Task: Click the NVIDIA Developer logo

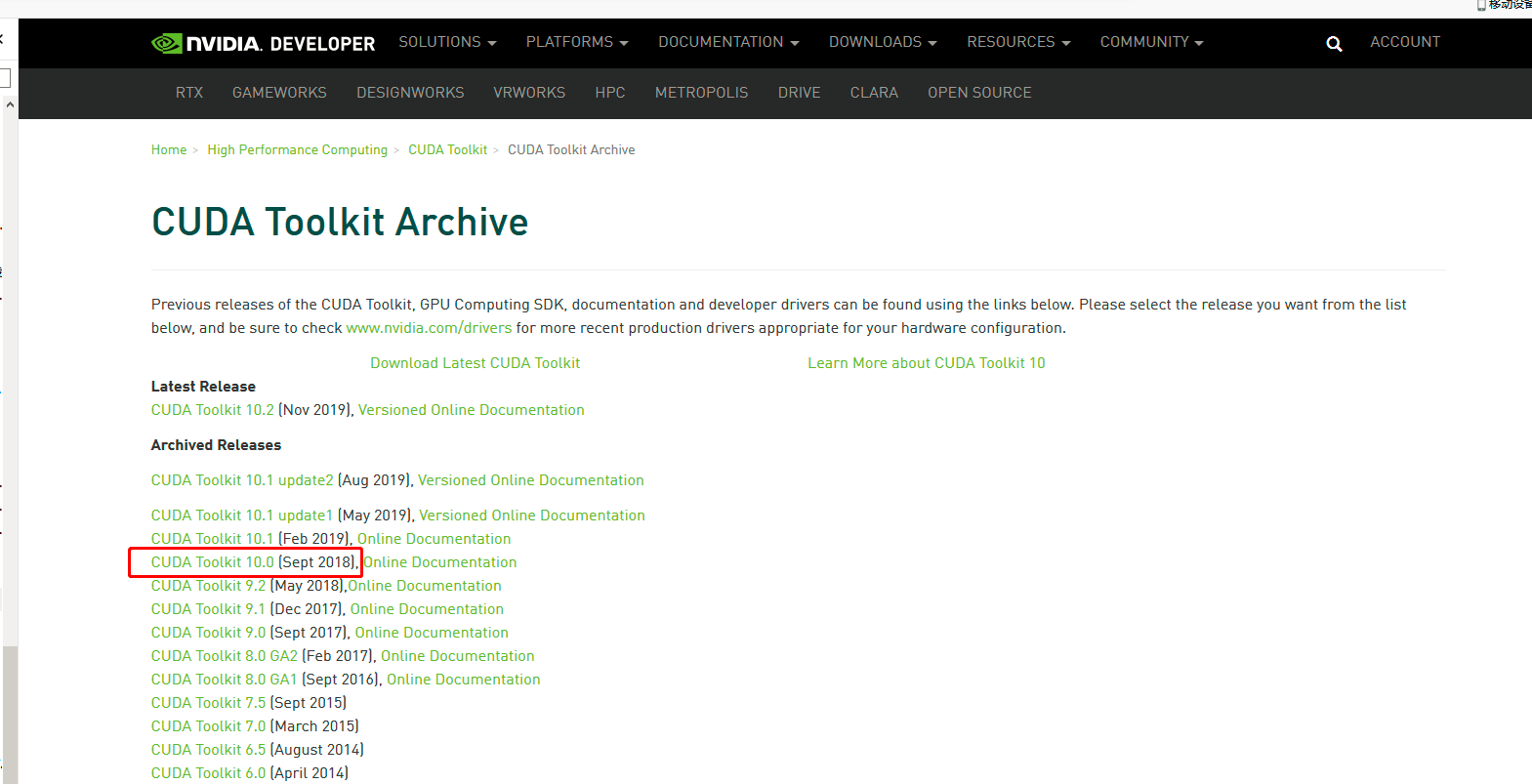Action: click(x=263, y=43)
